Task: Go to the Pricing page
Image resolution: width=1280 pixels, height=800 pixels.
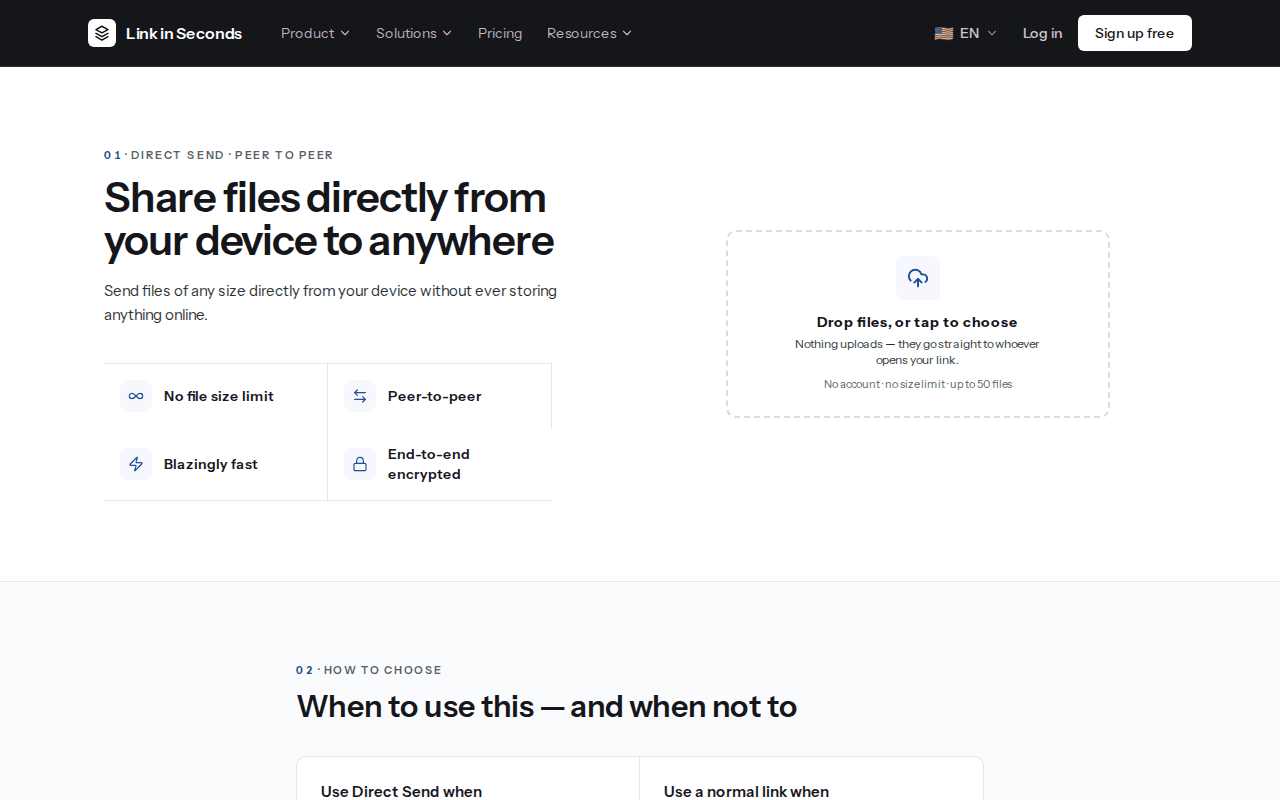Action: (x=500, y=33)
